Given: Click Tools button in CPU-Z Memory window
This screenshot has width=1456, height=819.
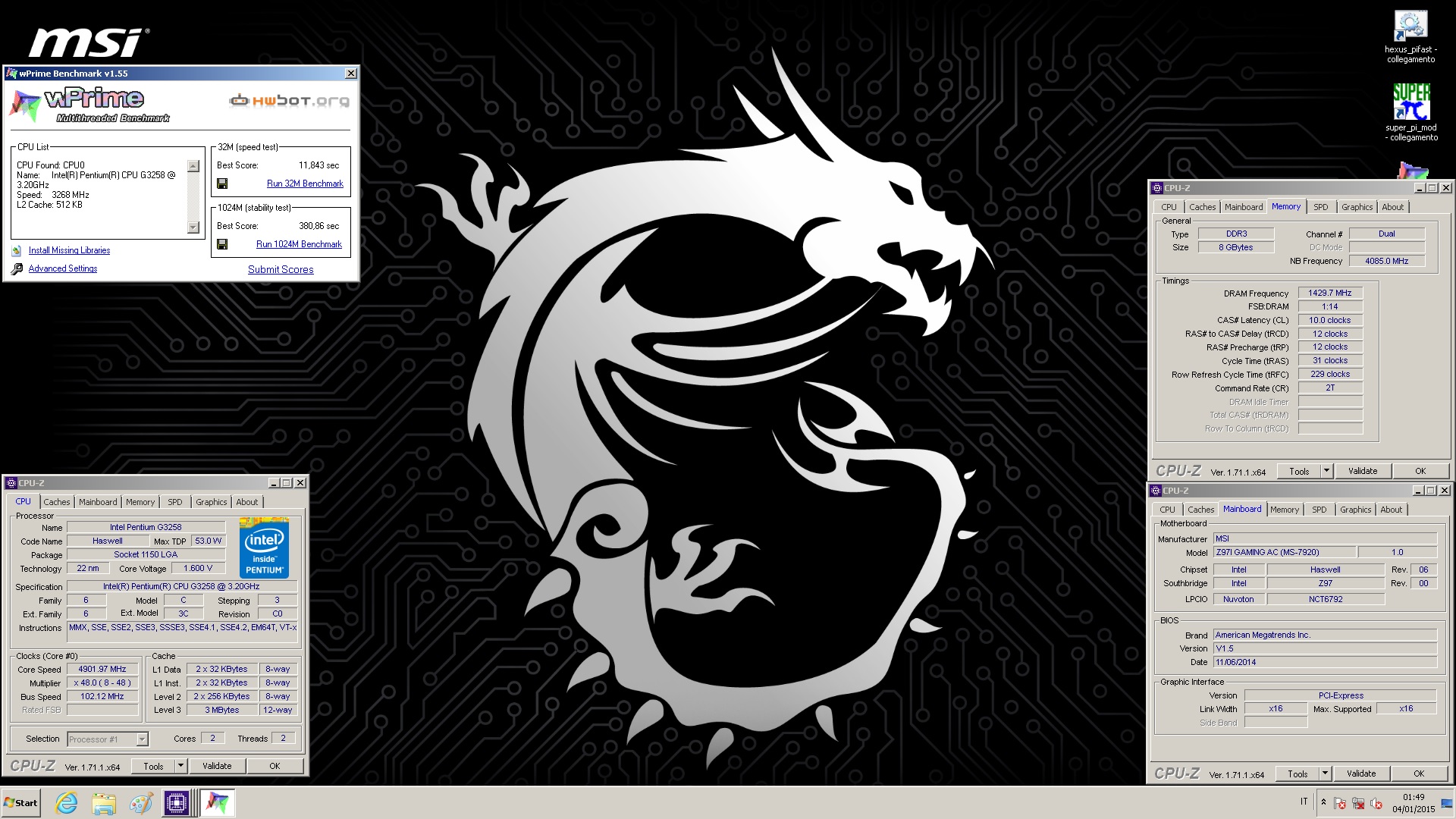Looking at the screenshot, I should 1299,471.
